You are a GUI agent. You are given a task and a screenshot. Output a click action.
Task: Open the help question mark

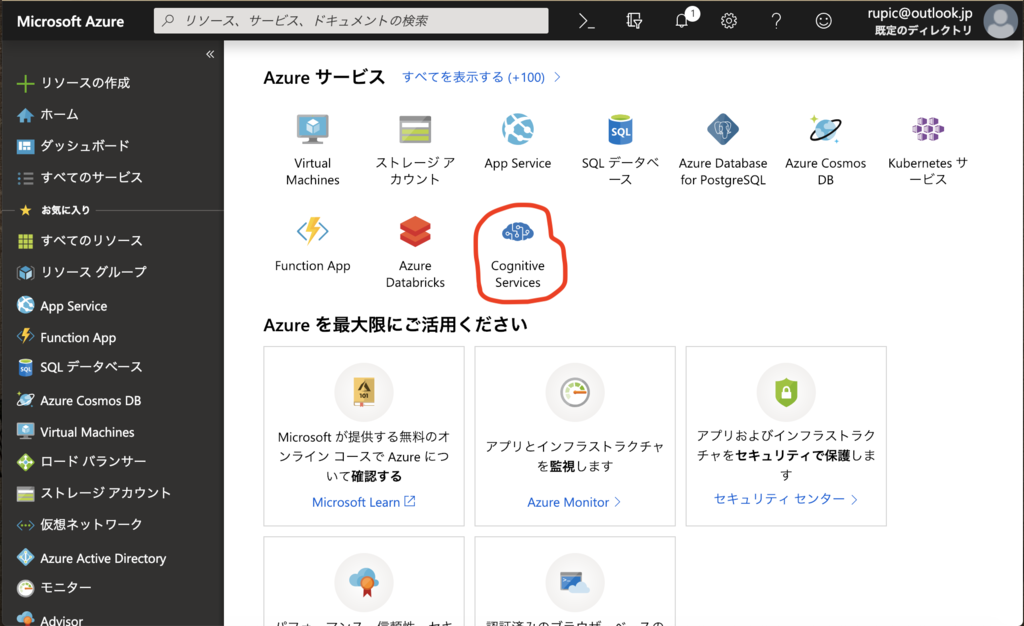pyautogui.click(x=776, y=21)
